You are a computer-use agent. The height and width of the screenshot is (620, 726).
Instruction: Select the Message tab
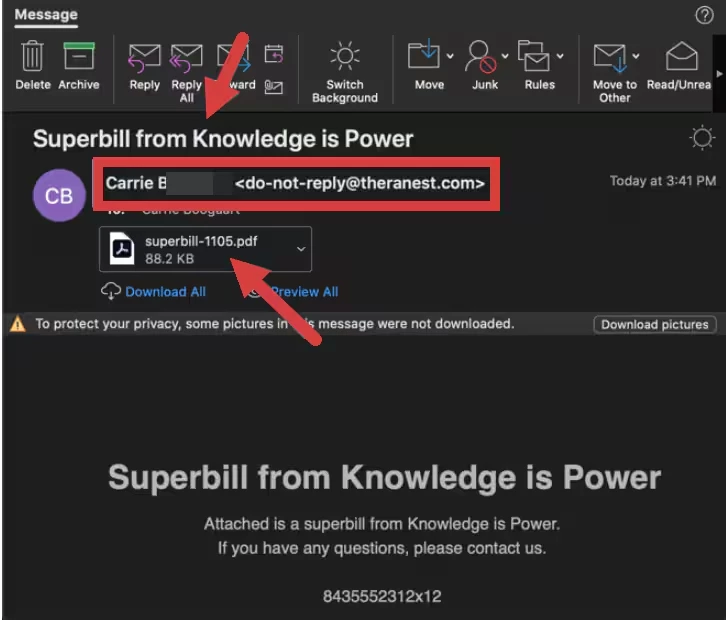46,14
